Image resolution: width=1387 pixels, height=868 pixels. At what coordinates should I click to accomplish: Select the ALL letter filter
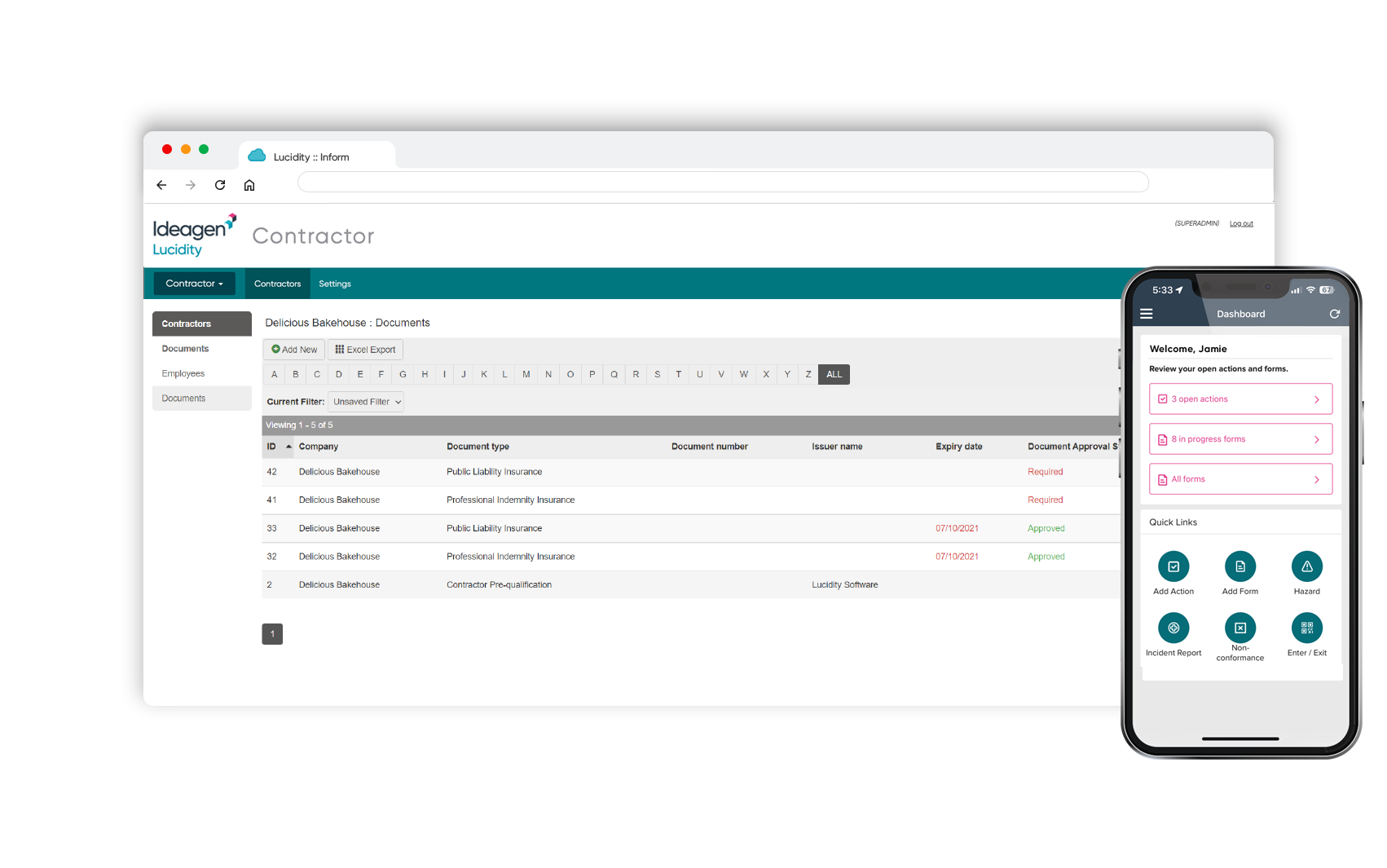834,374
